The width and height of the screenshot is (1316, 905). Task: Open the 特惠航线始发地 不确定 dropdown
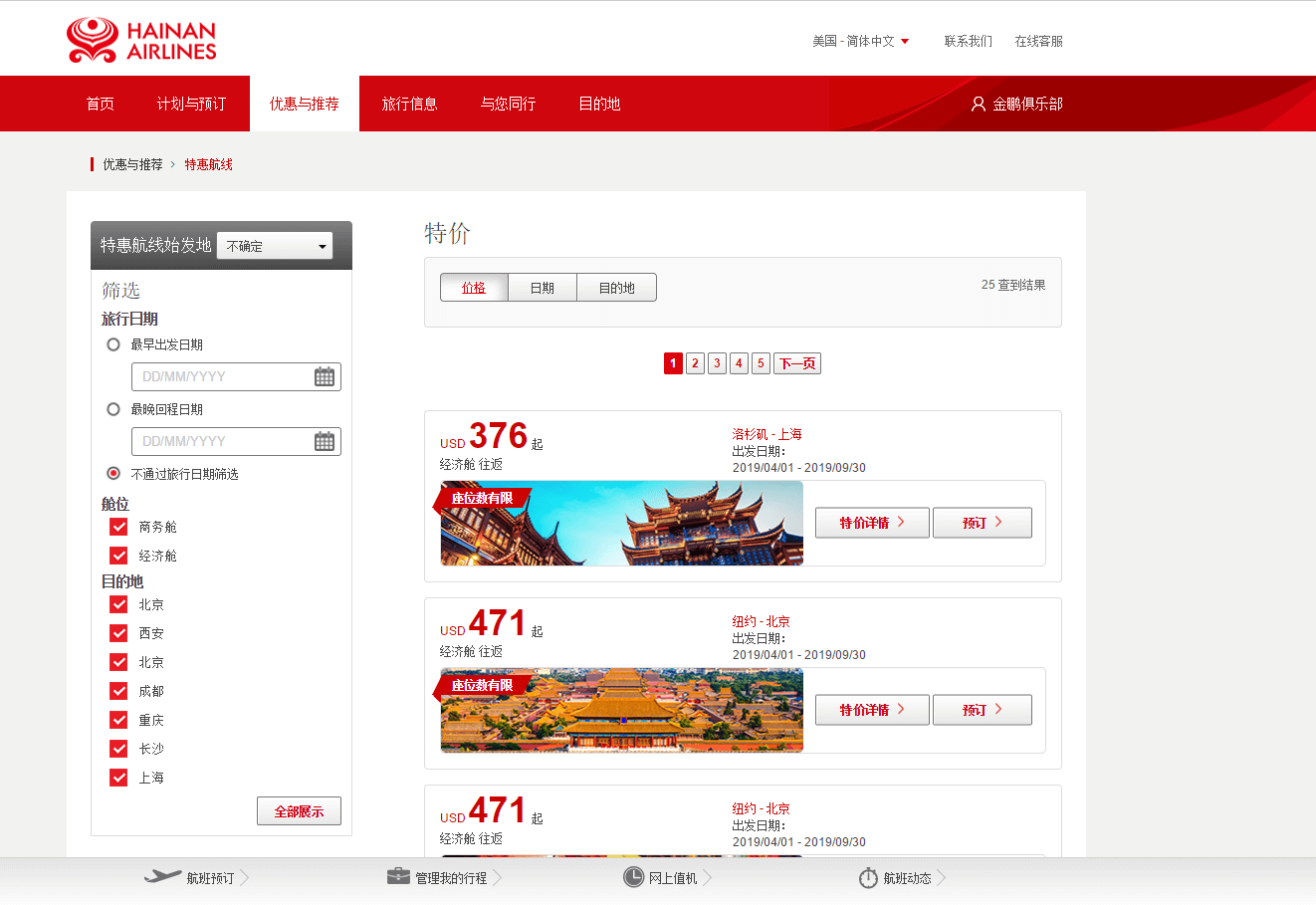pos(275,246)
